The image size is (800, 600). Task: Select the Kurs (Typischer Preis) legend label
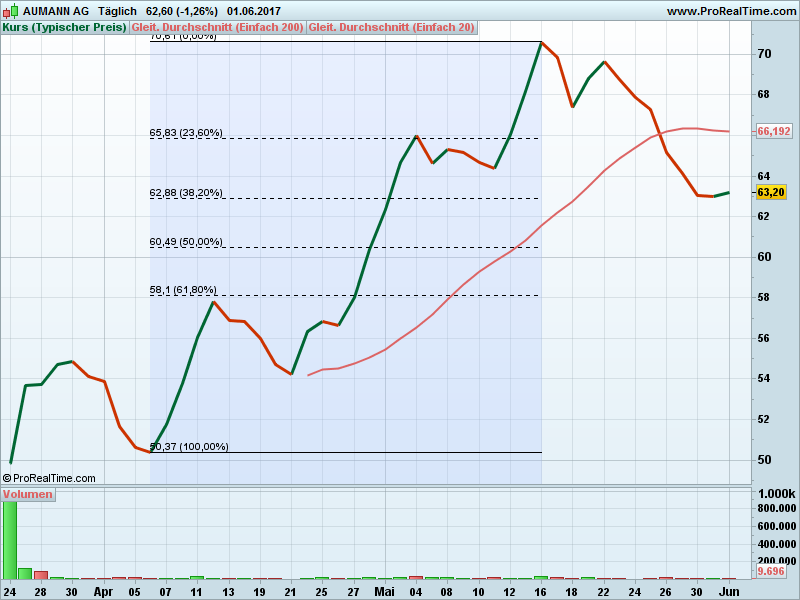[65, 27]
